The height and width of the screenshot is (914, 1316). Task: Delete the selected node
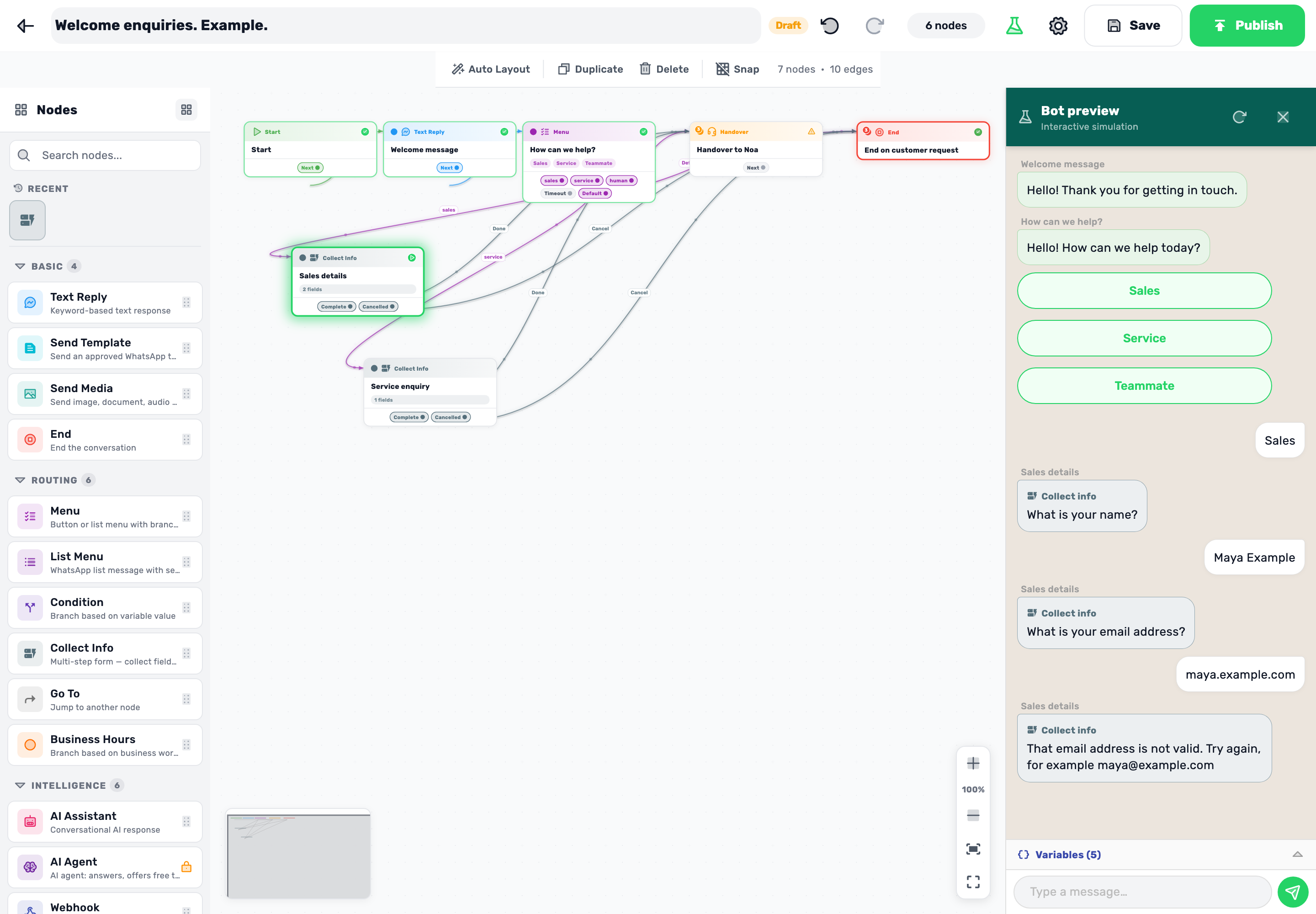coord(664,69)
